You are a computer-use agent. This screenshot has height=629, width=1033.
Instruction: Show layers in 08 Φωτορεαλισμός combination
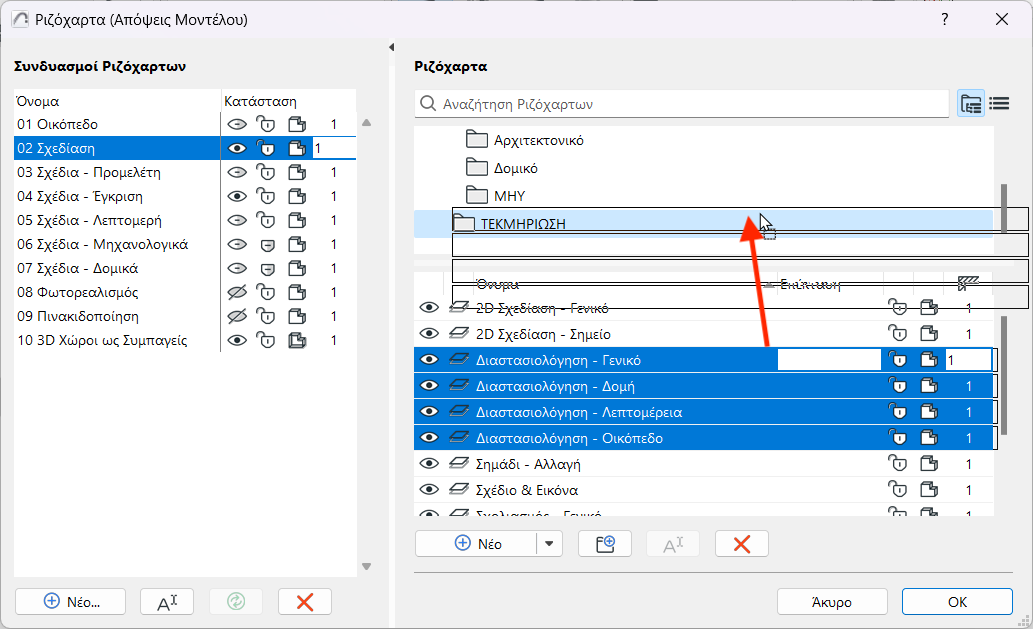click(x=237, y=293)
